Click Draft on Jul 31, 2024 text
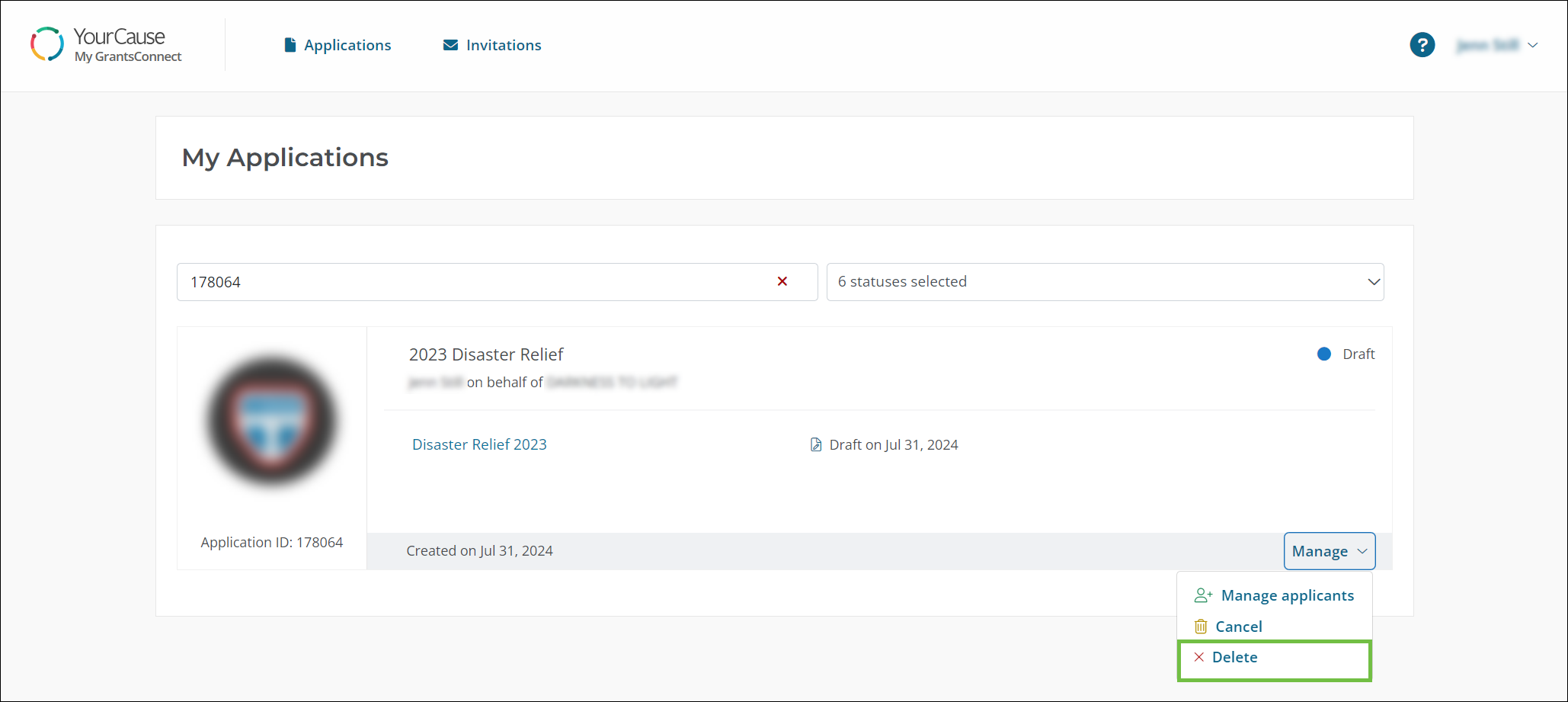 (x=893, y=444)
